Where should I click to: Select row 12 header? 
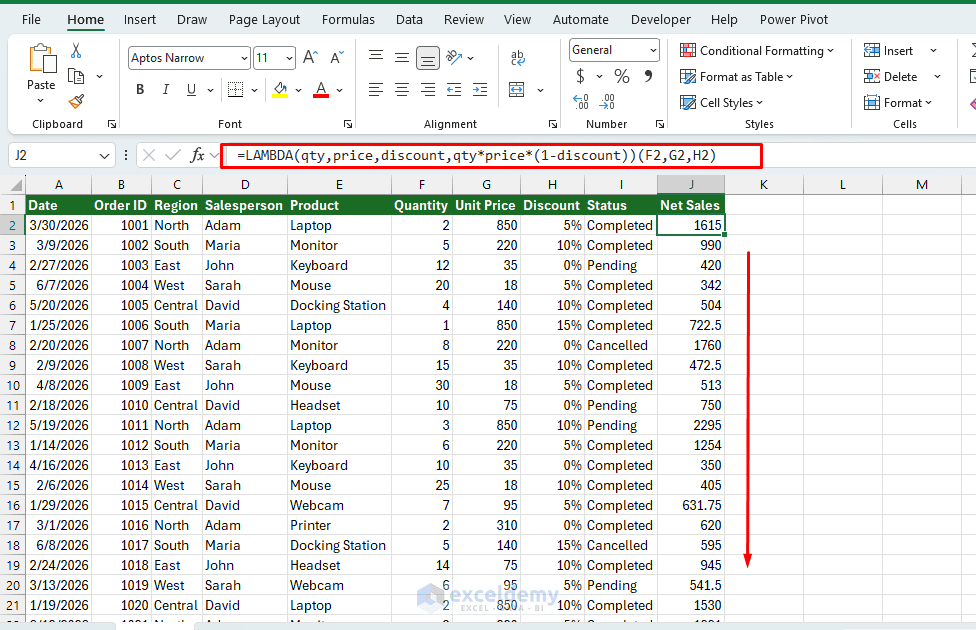(x=13, y=426)
